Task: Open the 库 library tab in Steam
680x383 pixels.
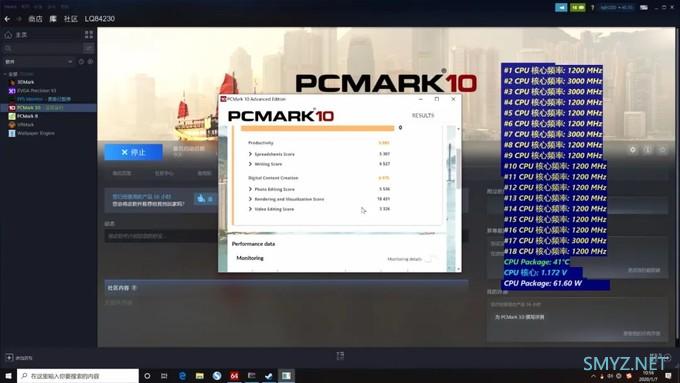Action: pyautogui.click(x=53, y=19)
